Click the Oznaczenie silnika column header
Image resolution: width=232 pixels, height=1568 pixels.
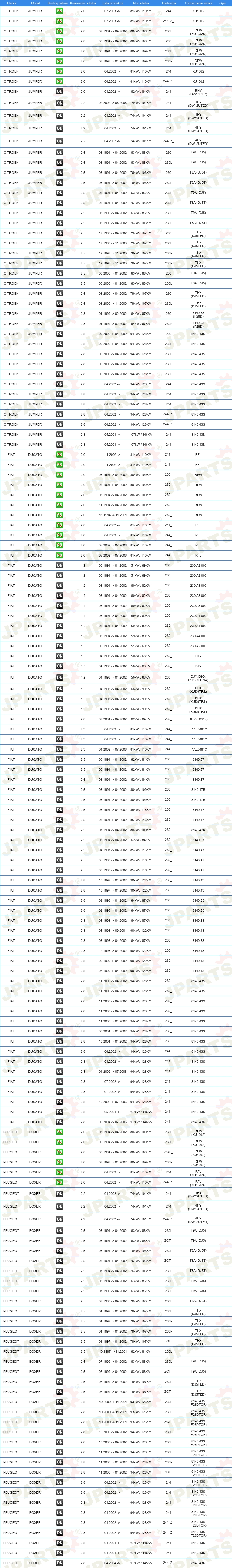tap(198, 3)
